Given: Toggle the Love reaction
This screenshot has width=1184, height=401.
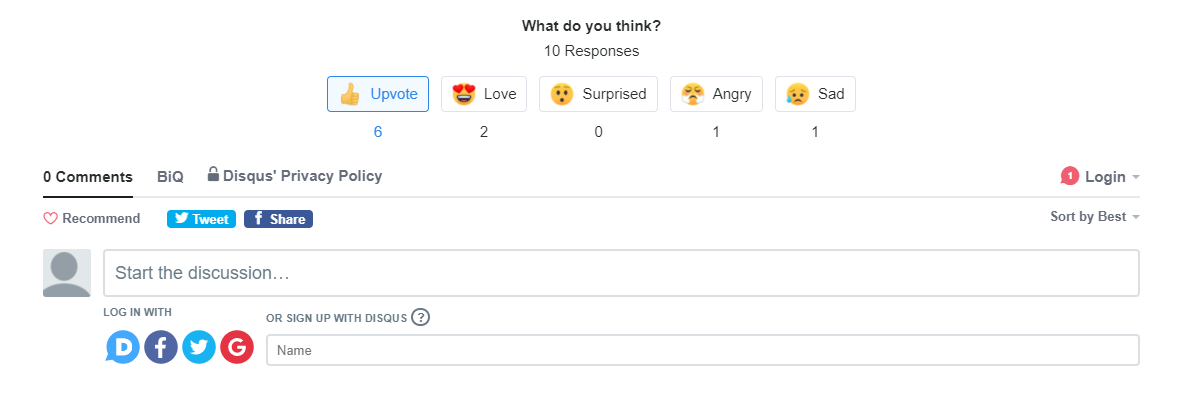Looking at the screenshot, I should click(484, 94).
